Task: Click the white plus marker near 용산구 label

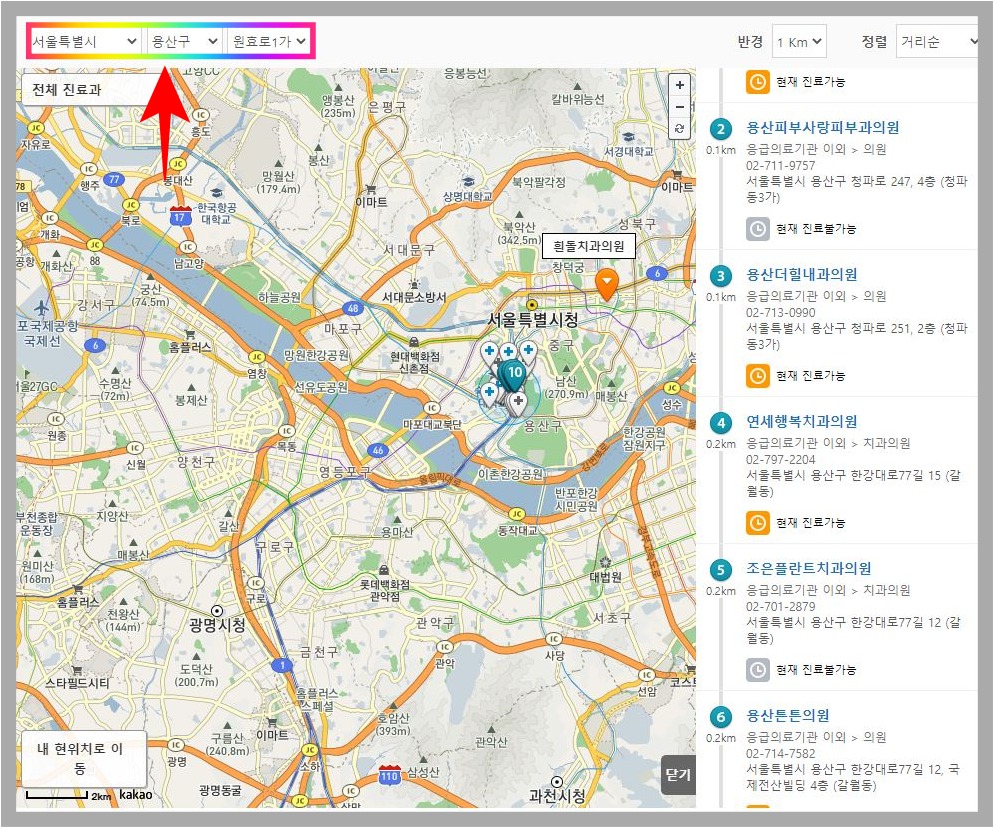Action: click(519, 404)
